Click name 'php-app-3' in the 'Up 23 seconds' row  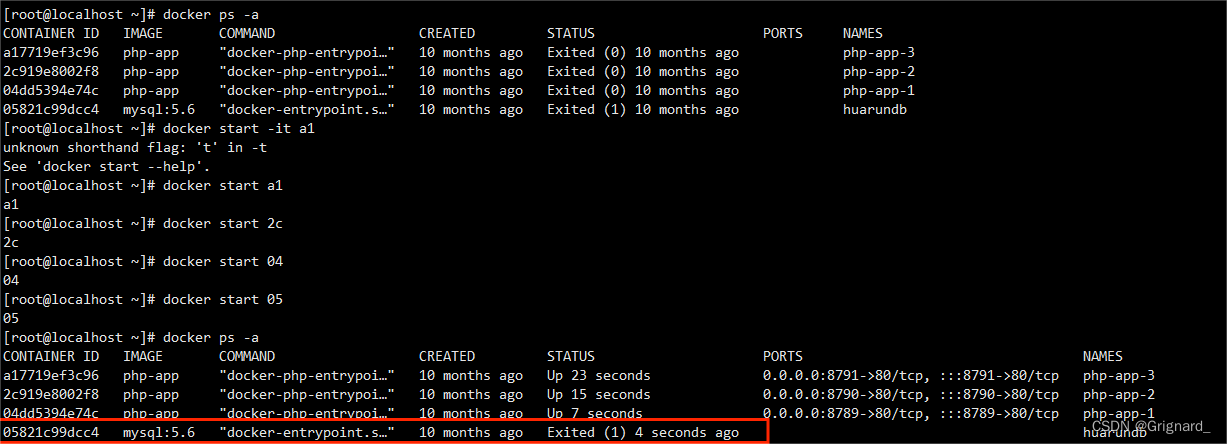coord(1119,375)
